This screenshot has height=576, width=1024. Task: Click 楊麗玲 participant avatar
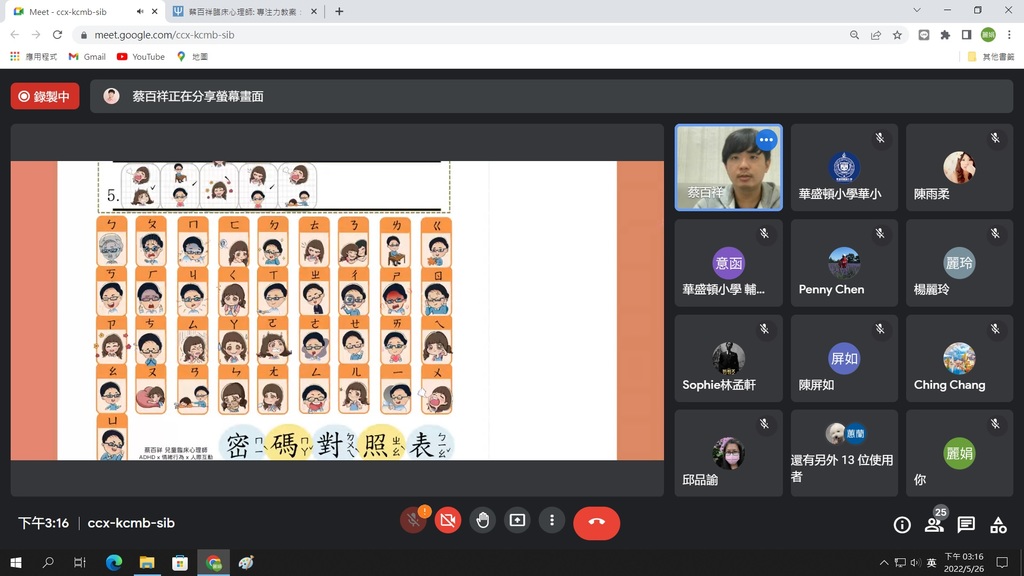click(x=959, y=263)
